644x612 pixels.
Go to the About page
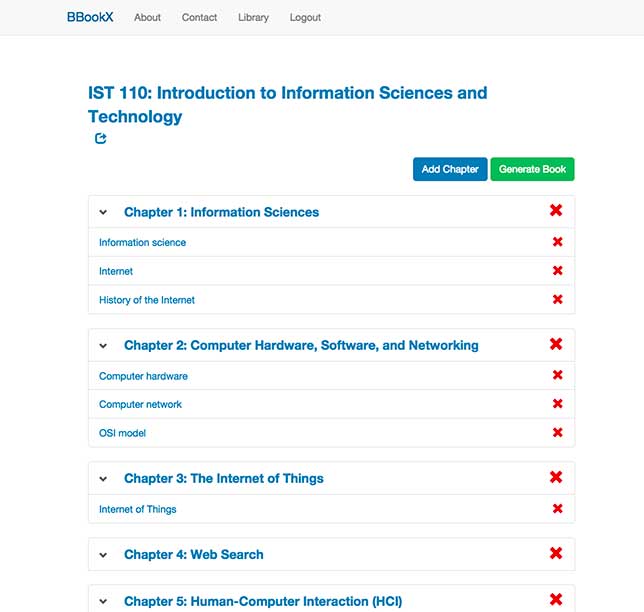(x=147, y=18)
